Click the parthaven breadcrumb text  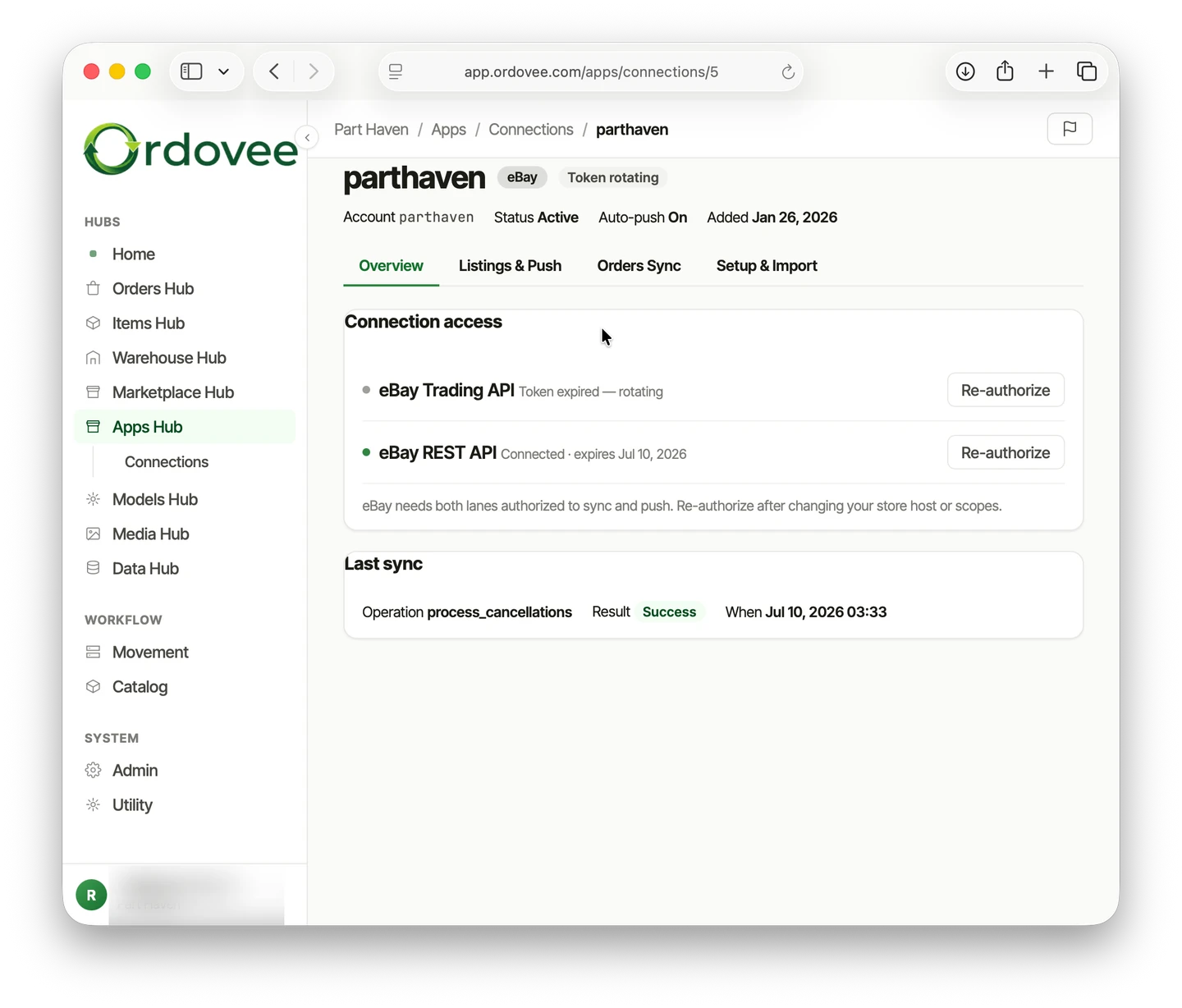pos(632,130)
